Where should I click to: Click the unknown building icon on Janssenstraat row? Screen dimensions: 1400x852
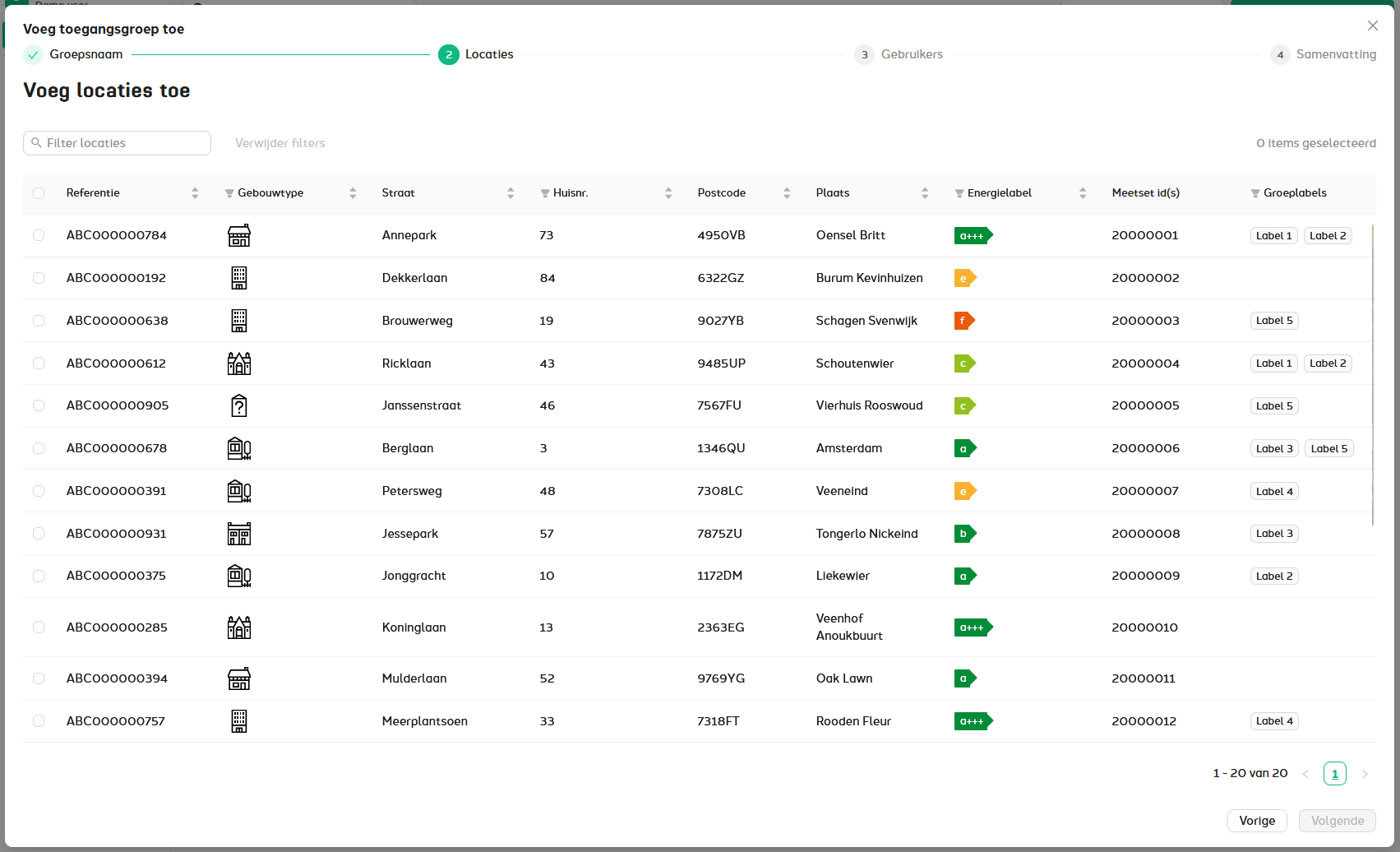click(x=238, y=406)
